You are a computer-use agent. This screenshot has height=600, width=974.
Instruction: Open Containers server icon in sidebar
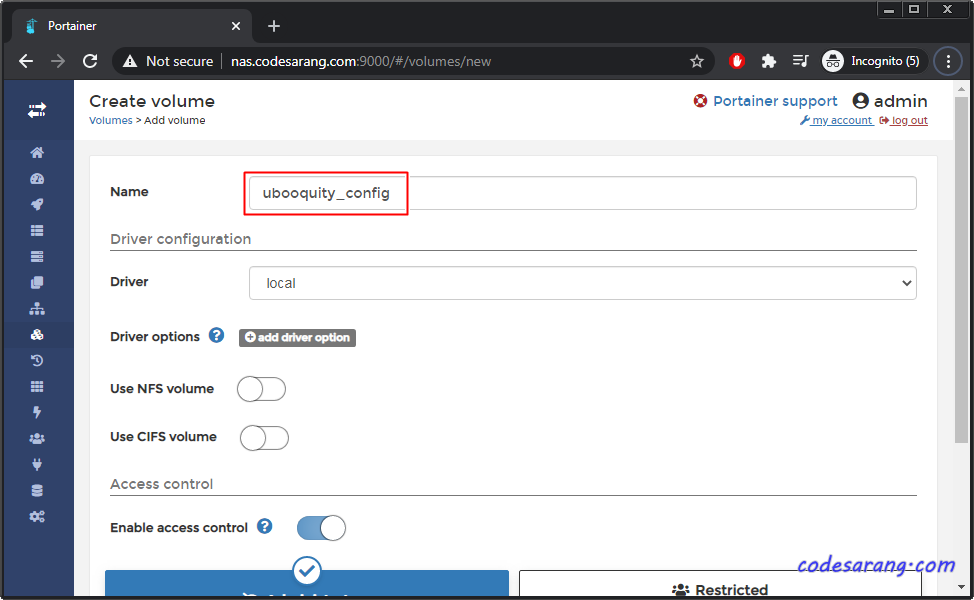(37, 257)
